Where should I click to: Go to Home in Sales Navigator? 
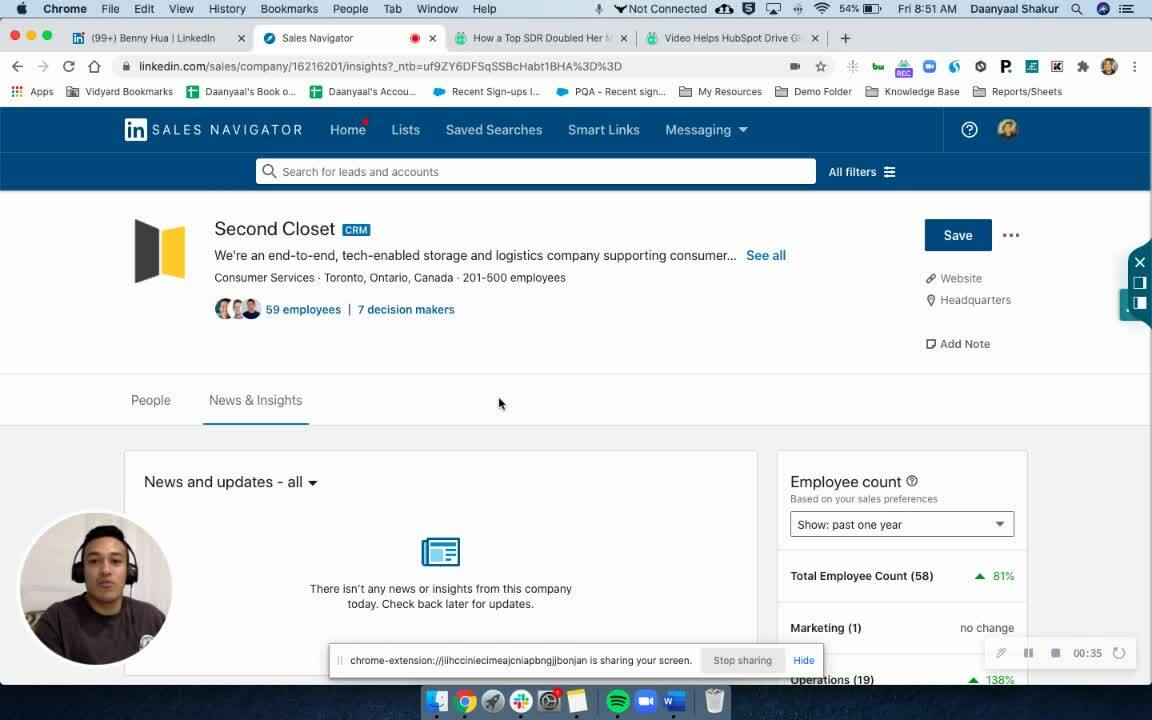click(x=348, y=130)
